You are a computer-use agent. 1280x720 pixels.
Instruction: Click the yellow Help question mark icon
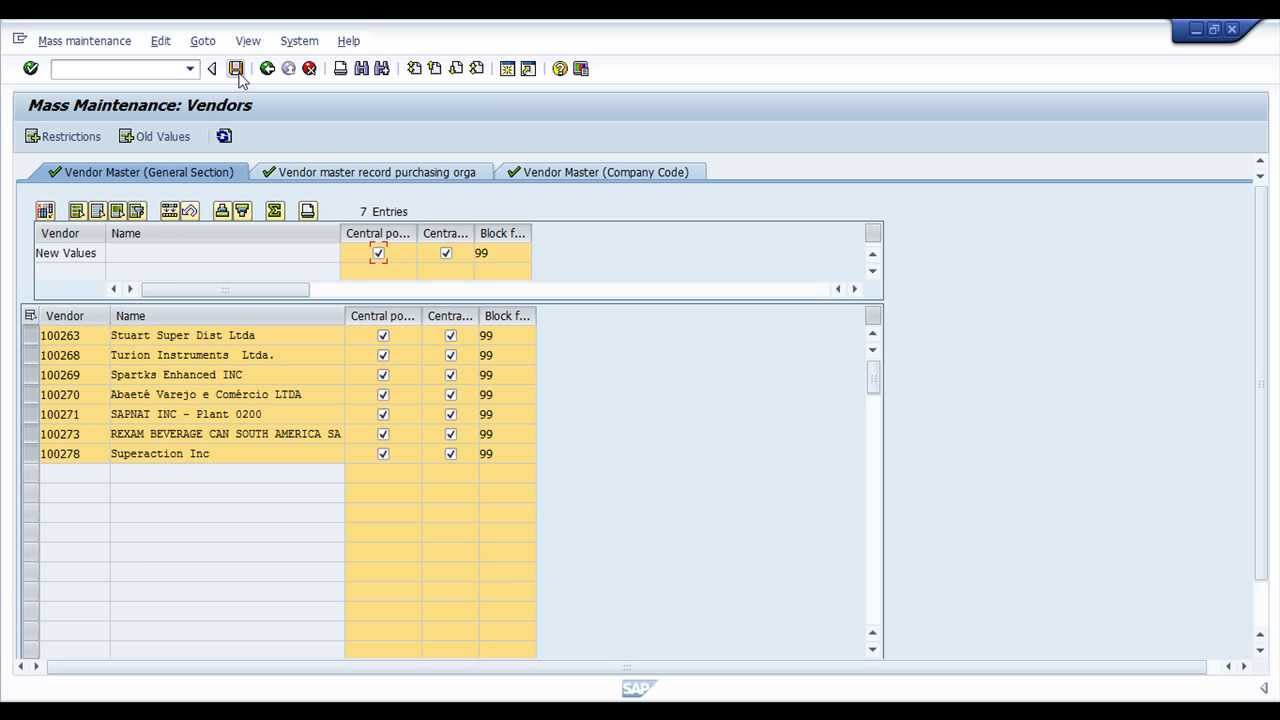coord(560,69)
